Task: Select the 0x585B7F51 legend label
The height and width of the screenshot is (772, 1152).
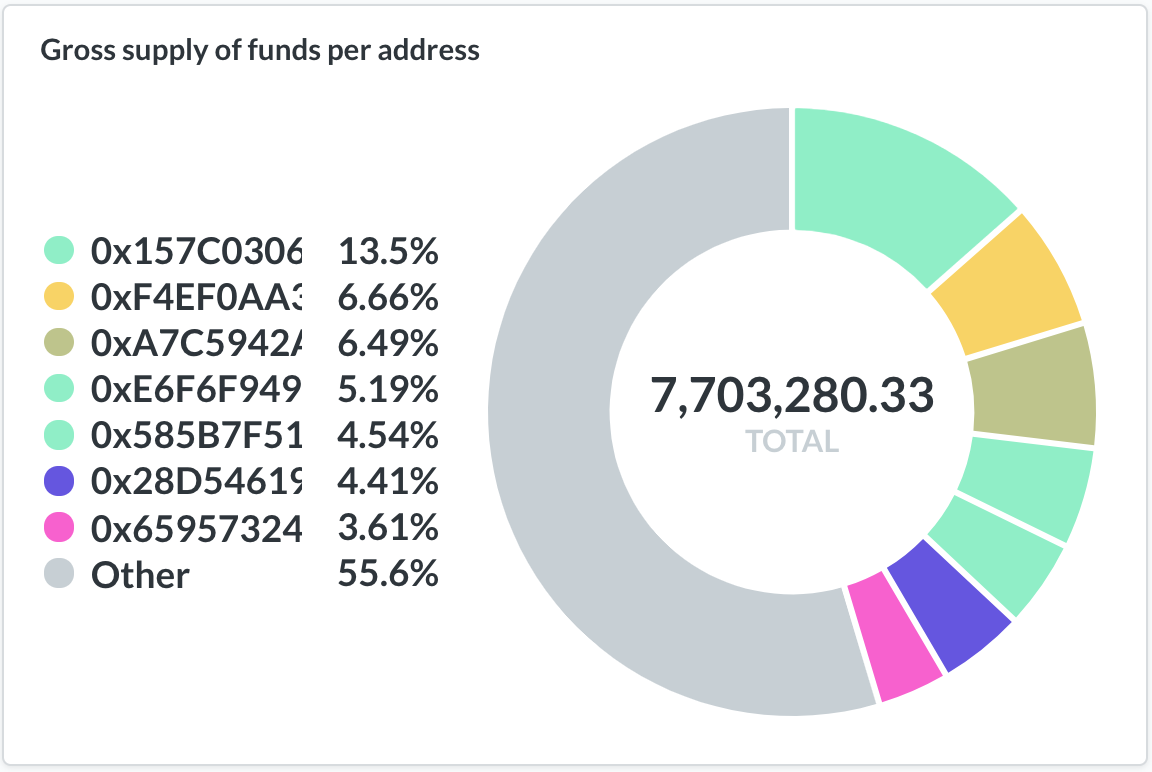Action: click(x=196, y=436)
